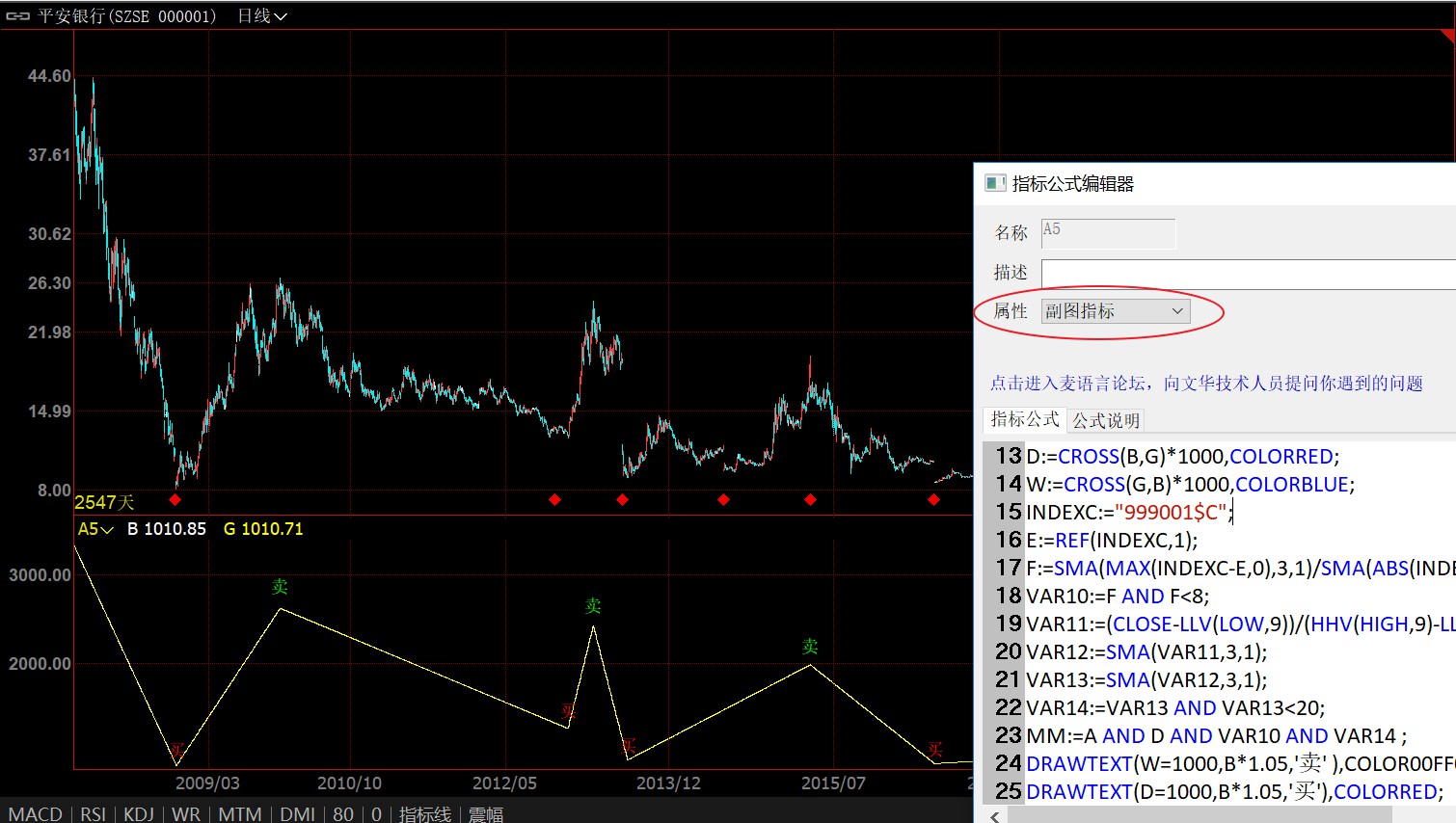Click the first red diamond marker near 2547天
This screenshot has height=823, width=1456.
175,499
